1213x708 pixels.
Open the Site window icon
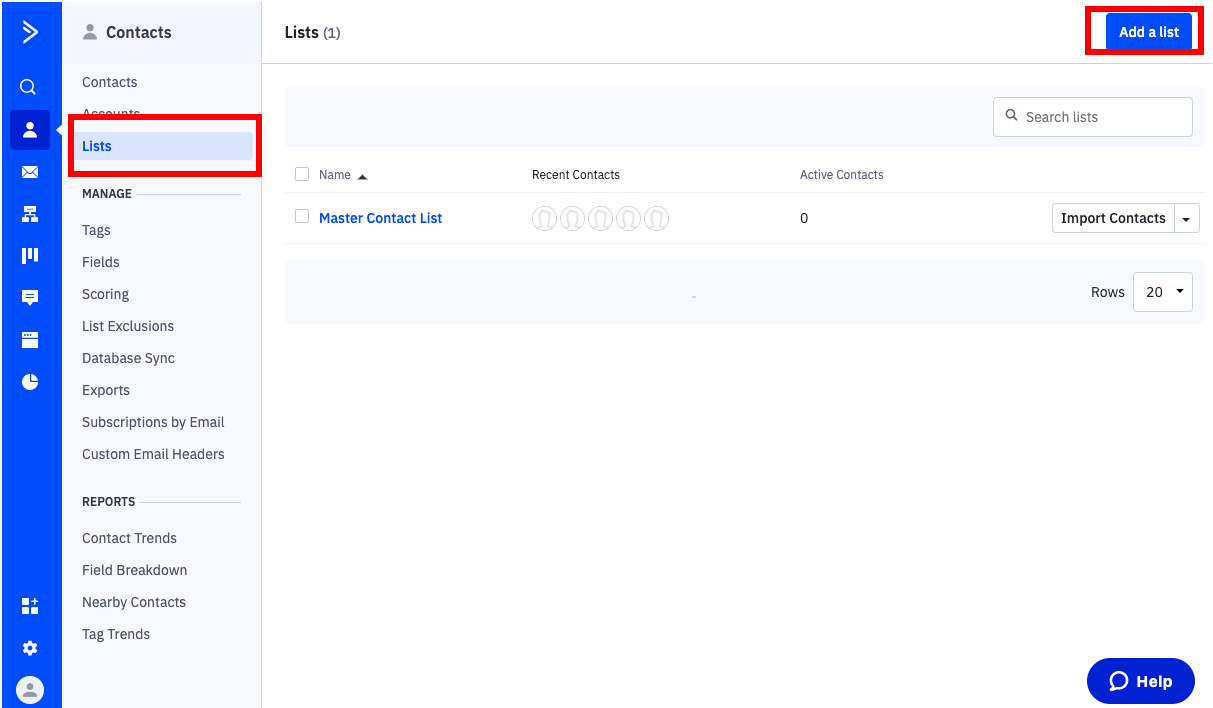click(30, 340)
